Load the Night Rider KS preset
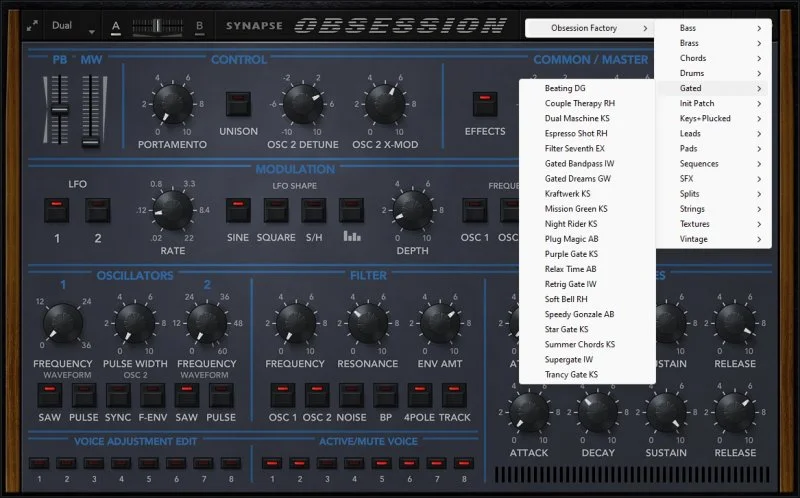Screen dimensions: 800x498 [x=587, y=224]
